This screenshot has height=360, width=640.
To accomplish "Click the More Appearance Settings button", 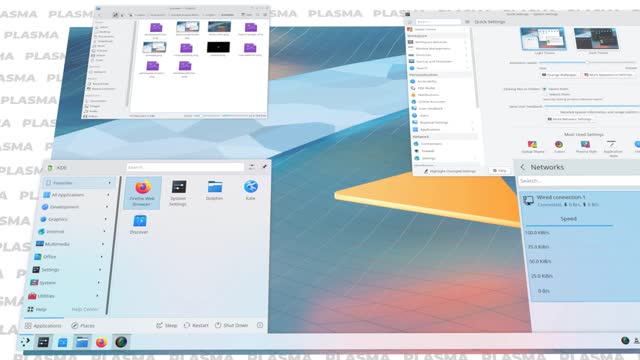I will pos(608,75).
